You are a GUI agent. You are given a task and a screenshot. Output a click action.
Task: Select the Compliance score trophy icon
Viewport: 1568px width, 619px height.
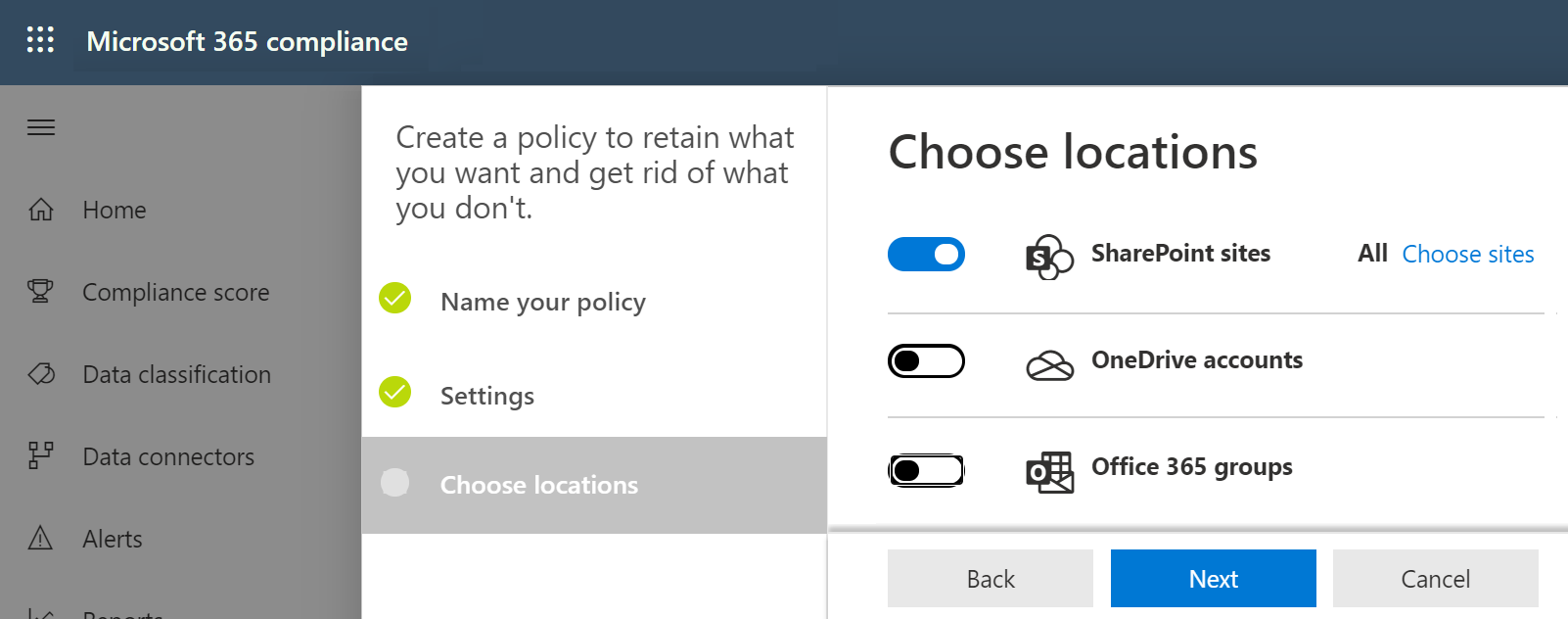click(40, 292)
